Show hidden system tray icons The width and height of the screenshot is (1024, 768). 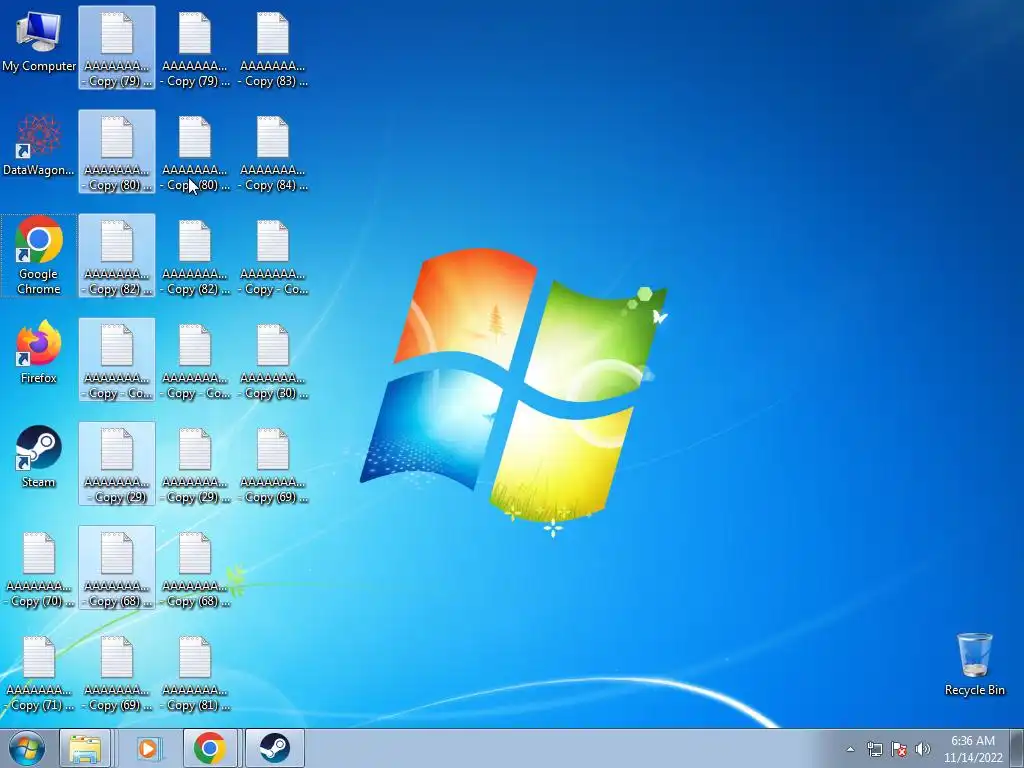(850, 749)
